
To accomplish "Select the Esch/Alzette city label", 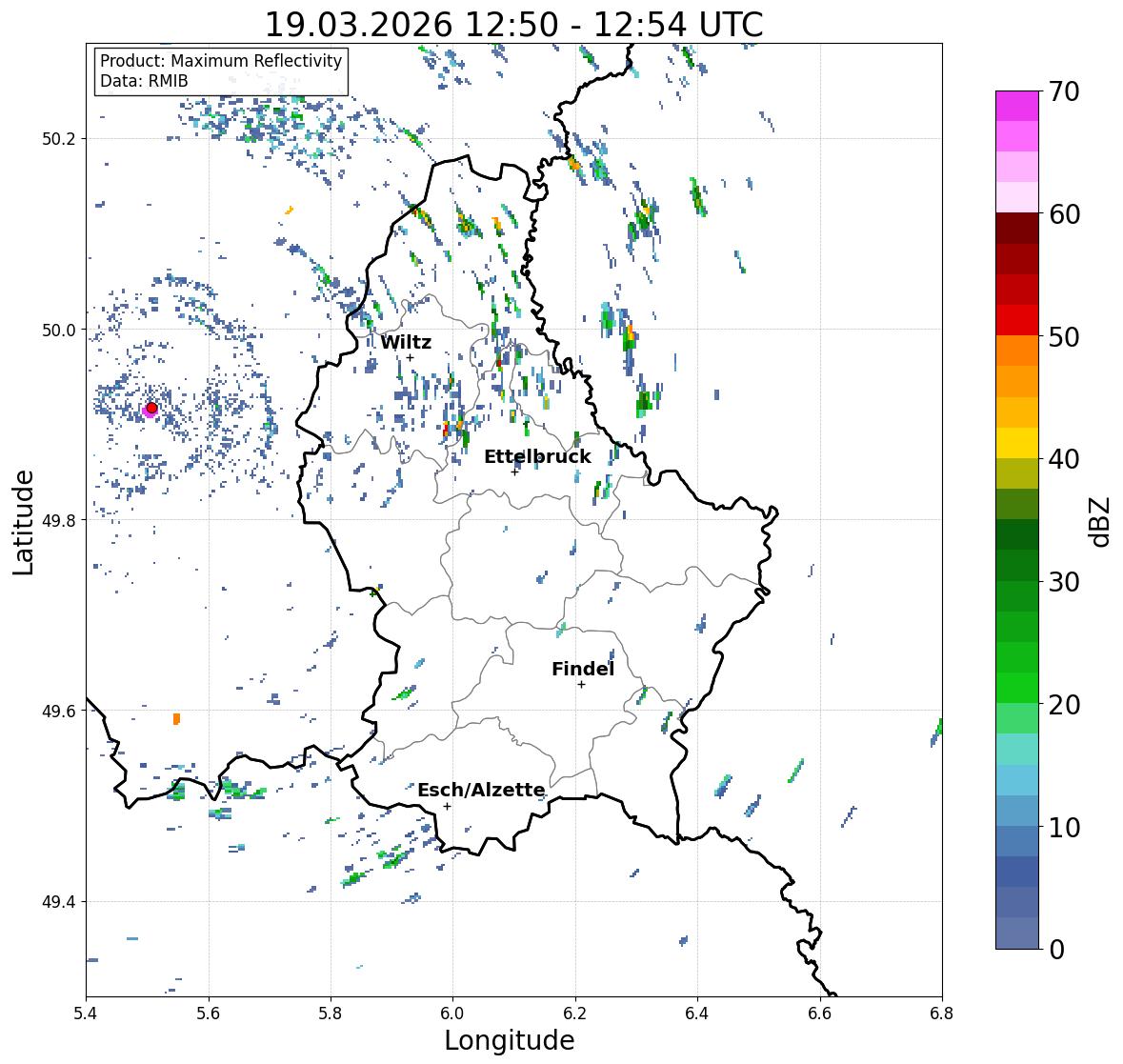I will pos(481,790).
